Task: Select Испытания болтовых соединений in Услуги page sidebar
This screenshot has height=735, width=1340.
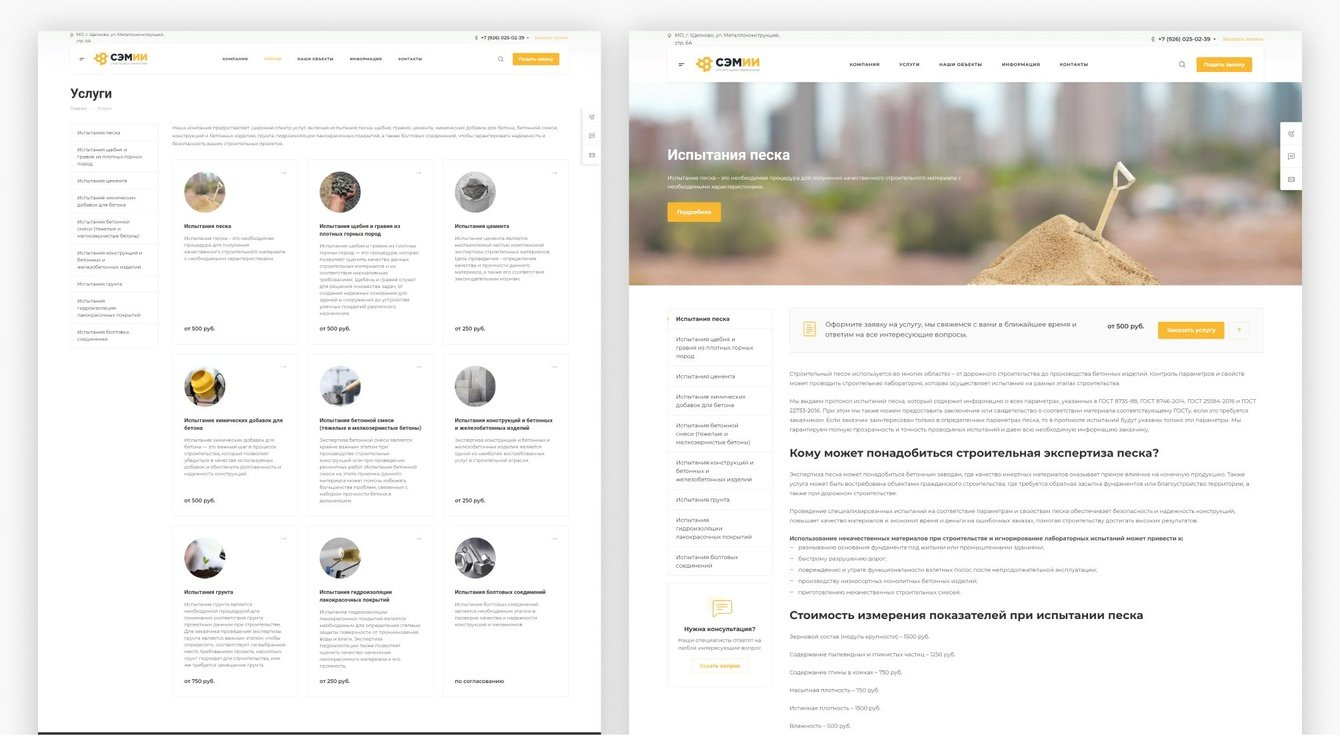Action: [x=114, y=335]
